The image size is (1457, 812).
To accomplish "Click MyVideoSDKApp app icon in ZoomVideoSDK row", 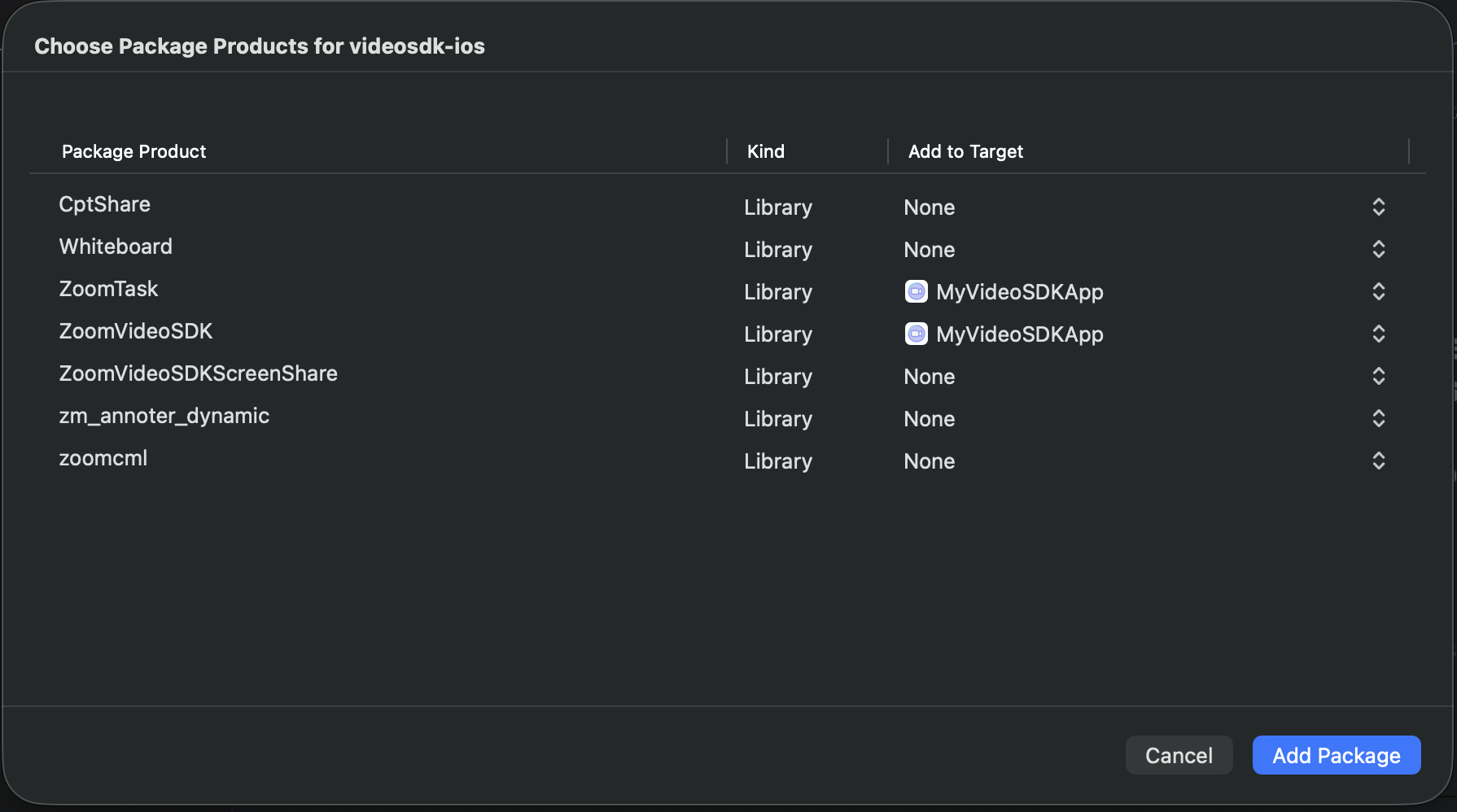I will (x=917, y=334).
